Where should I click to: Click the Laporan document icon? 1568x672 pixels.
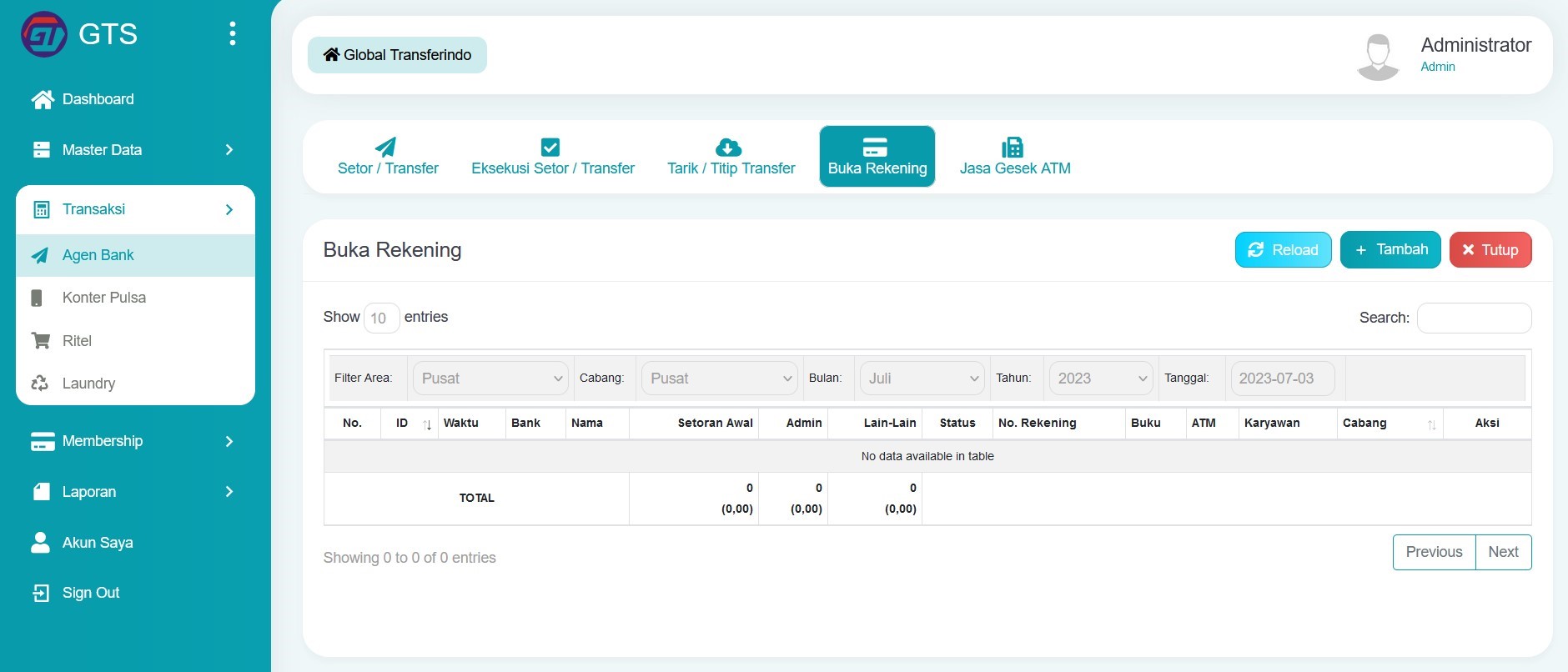[42, 492]
